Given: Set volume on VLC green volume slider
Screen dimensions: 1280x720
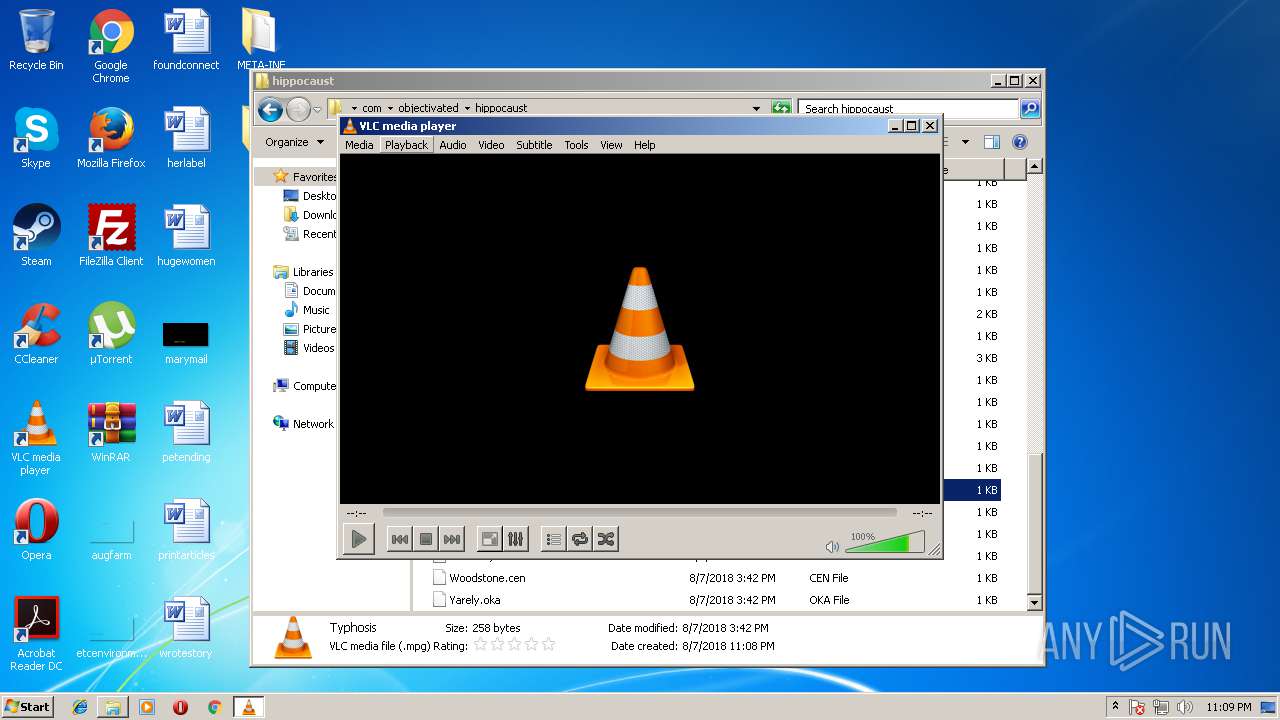Looking at the screenshot, I should [884, 543].
